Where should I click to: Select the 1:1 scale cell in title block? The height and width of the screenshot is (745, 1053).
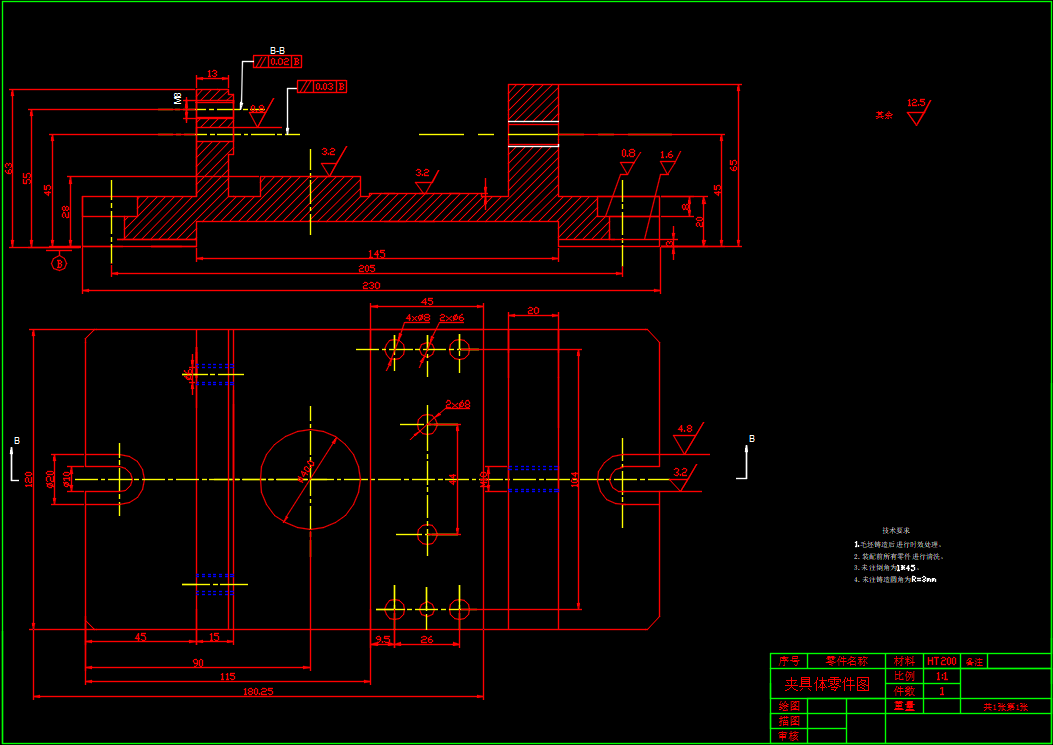pos(941,676)
